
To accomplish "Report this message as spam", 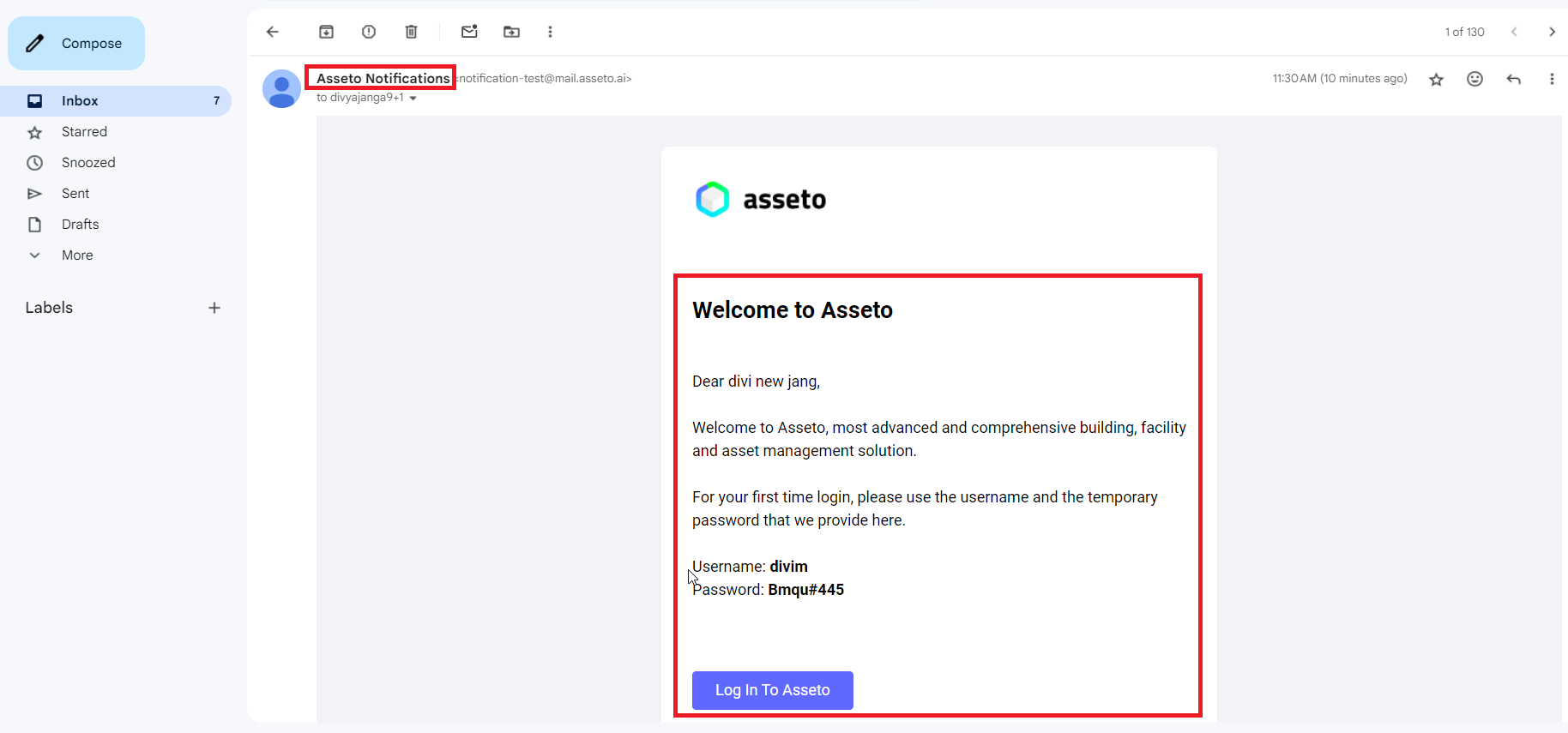I will point(369,32).
